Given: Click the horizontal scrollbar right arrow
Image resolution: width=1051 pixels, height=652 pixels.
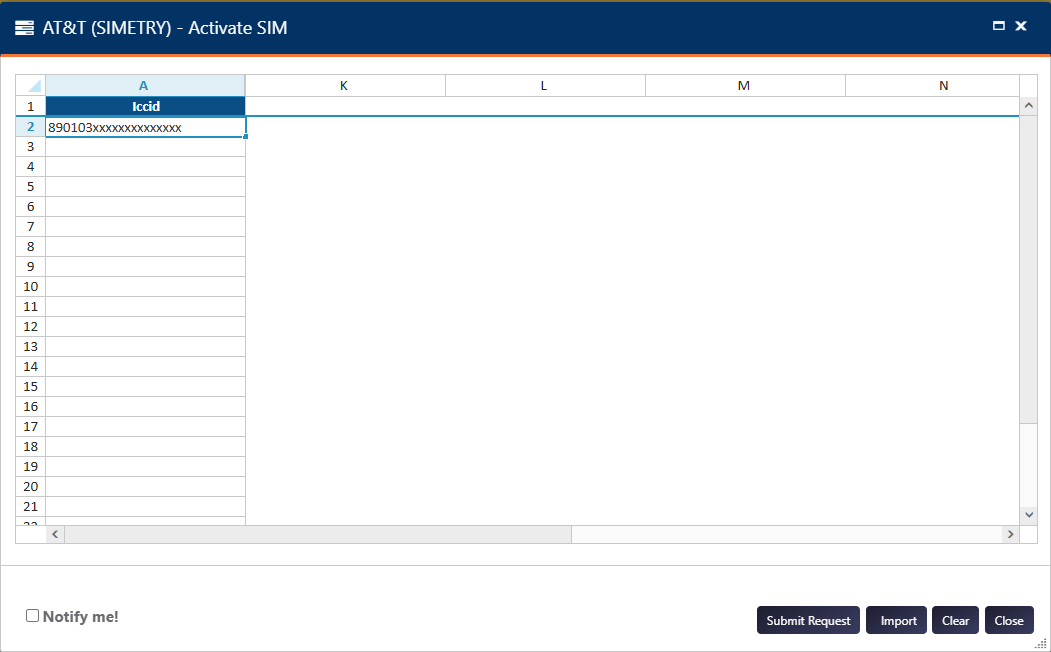Looking at the screenshot, I should pos(1010,534).
